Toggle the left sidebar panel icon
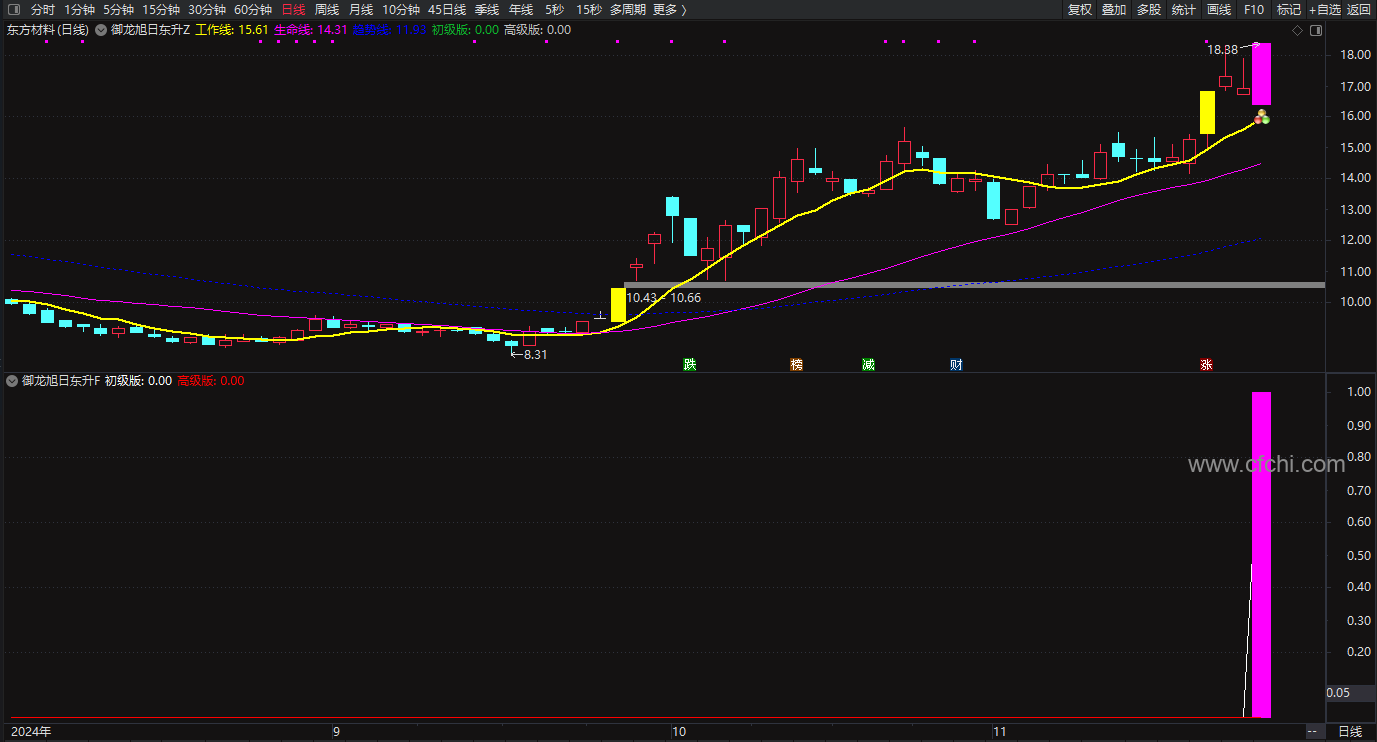The width and height of the screenshot is (1377, 742). pos(12,9)
